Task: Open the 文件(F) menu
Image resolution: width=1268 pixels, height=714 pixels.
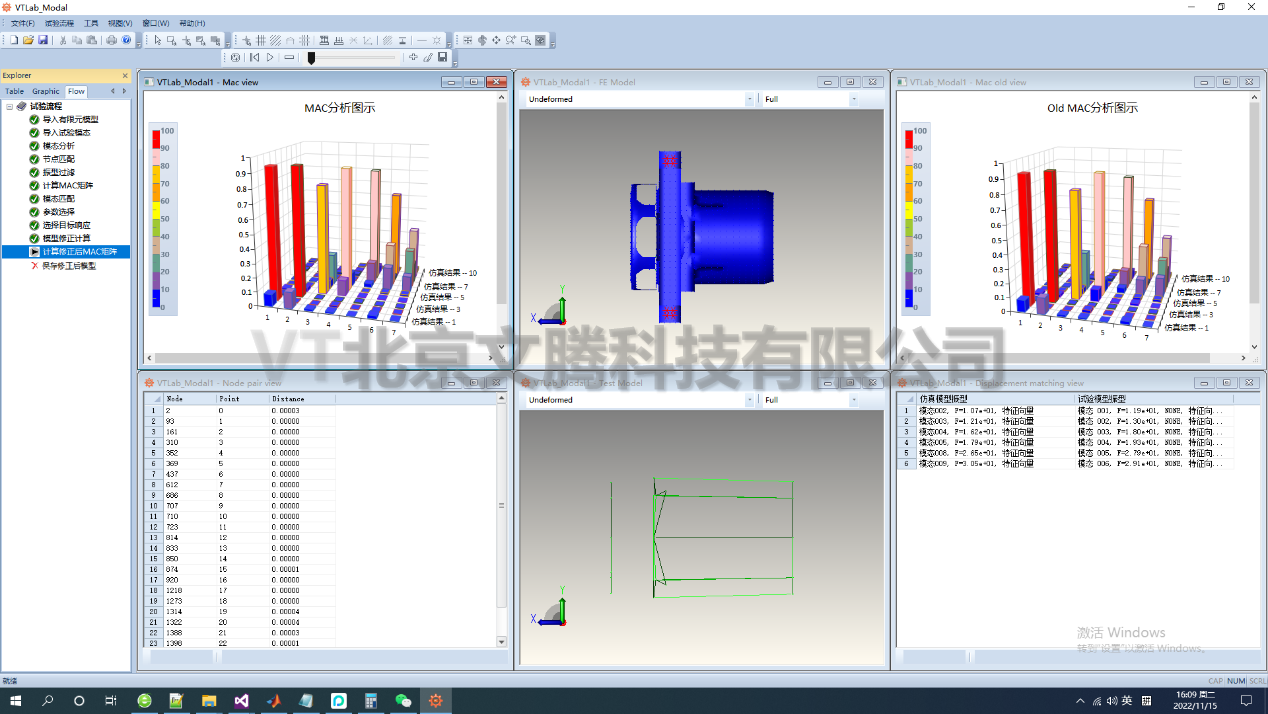Action: coord(22,23)
